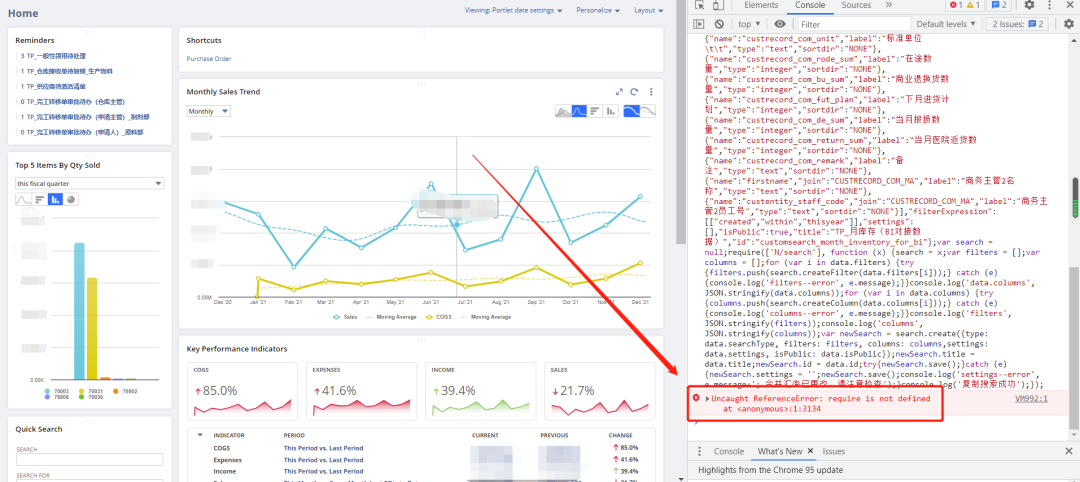This screenshot has width=1080, height=482.
Task: Clear console using the ban icon
Action: (718, 24)
